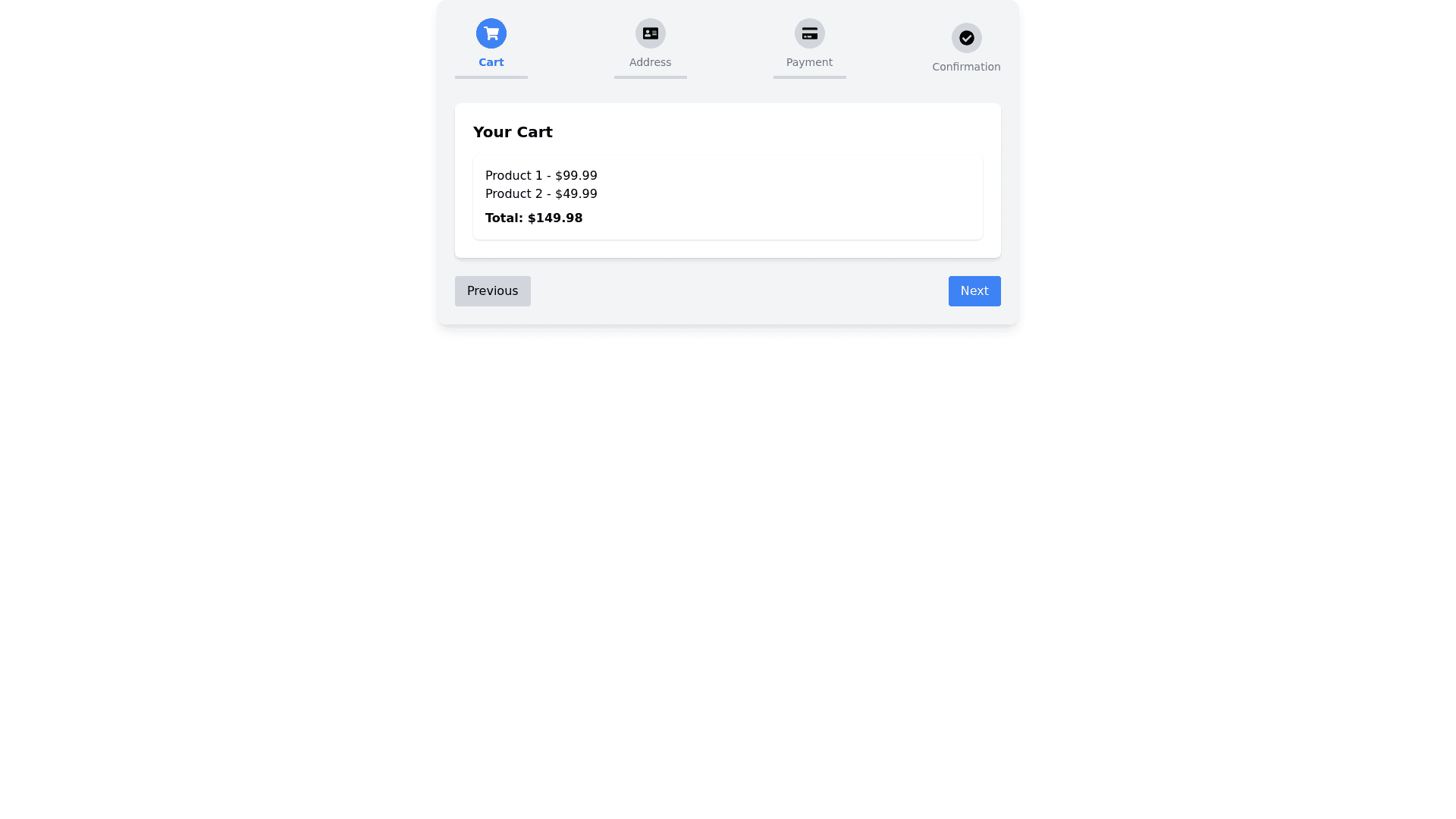1456x819 pixels.
Task: Click the Payment credit card icon
Action: pyautogui.click(x=809, y=33)
